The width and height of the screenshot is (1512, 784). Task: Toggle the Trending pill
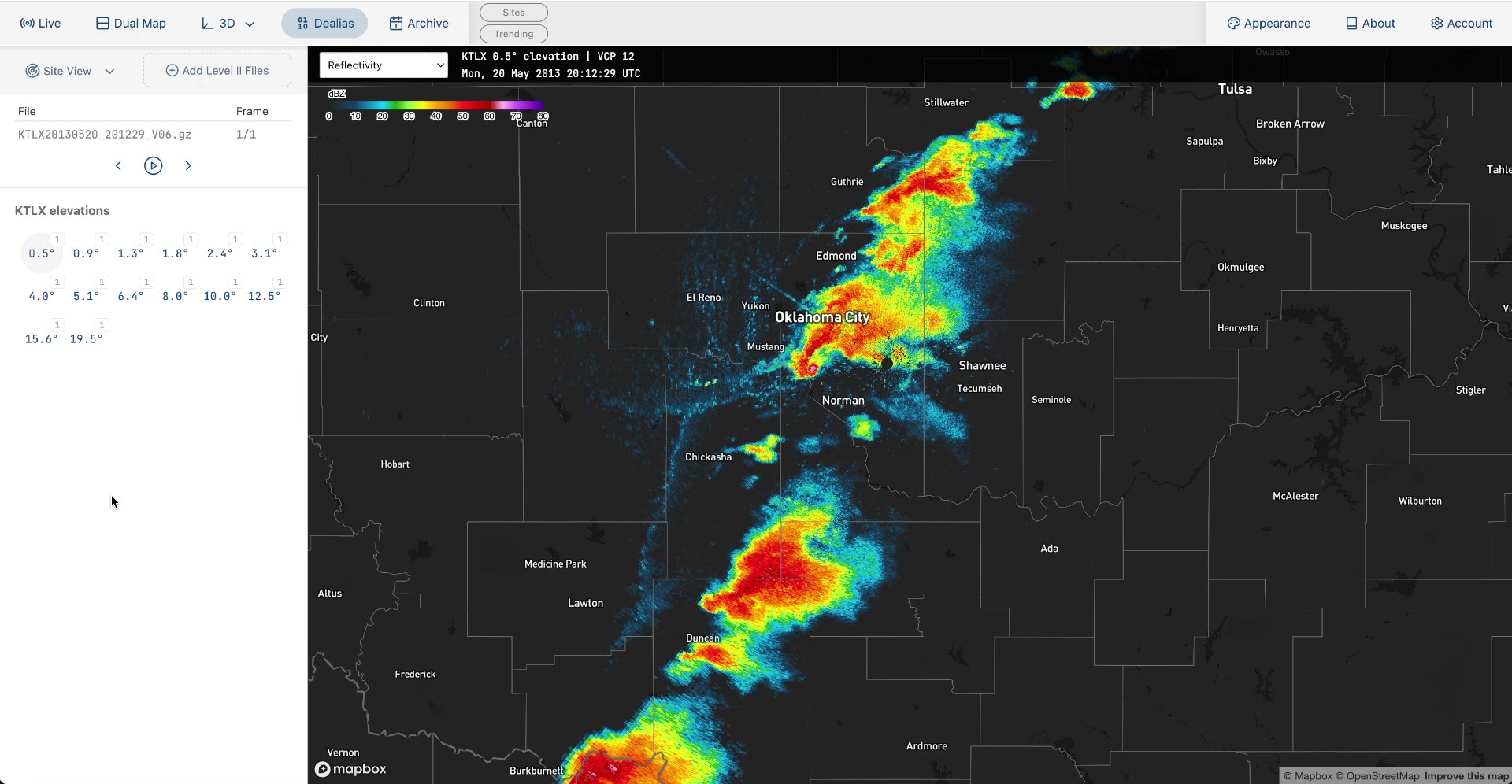click(x=513, y=34)
